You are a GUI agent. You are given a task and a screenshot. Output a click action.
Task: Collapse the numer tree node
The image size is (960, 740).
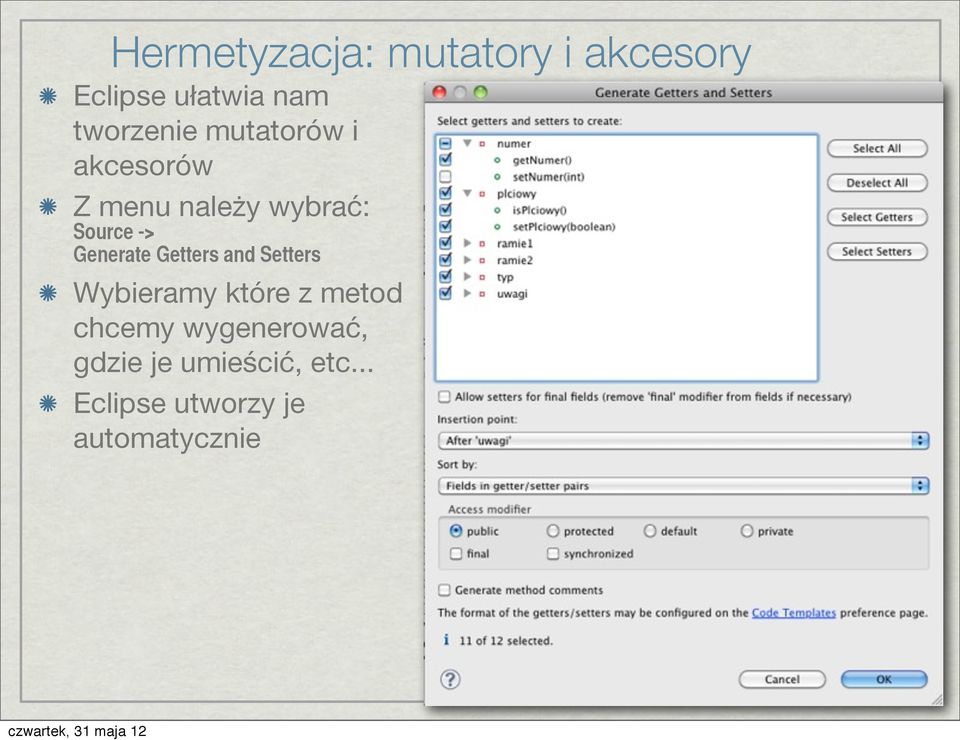coord(467,143)
